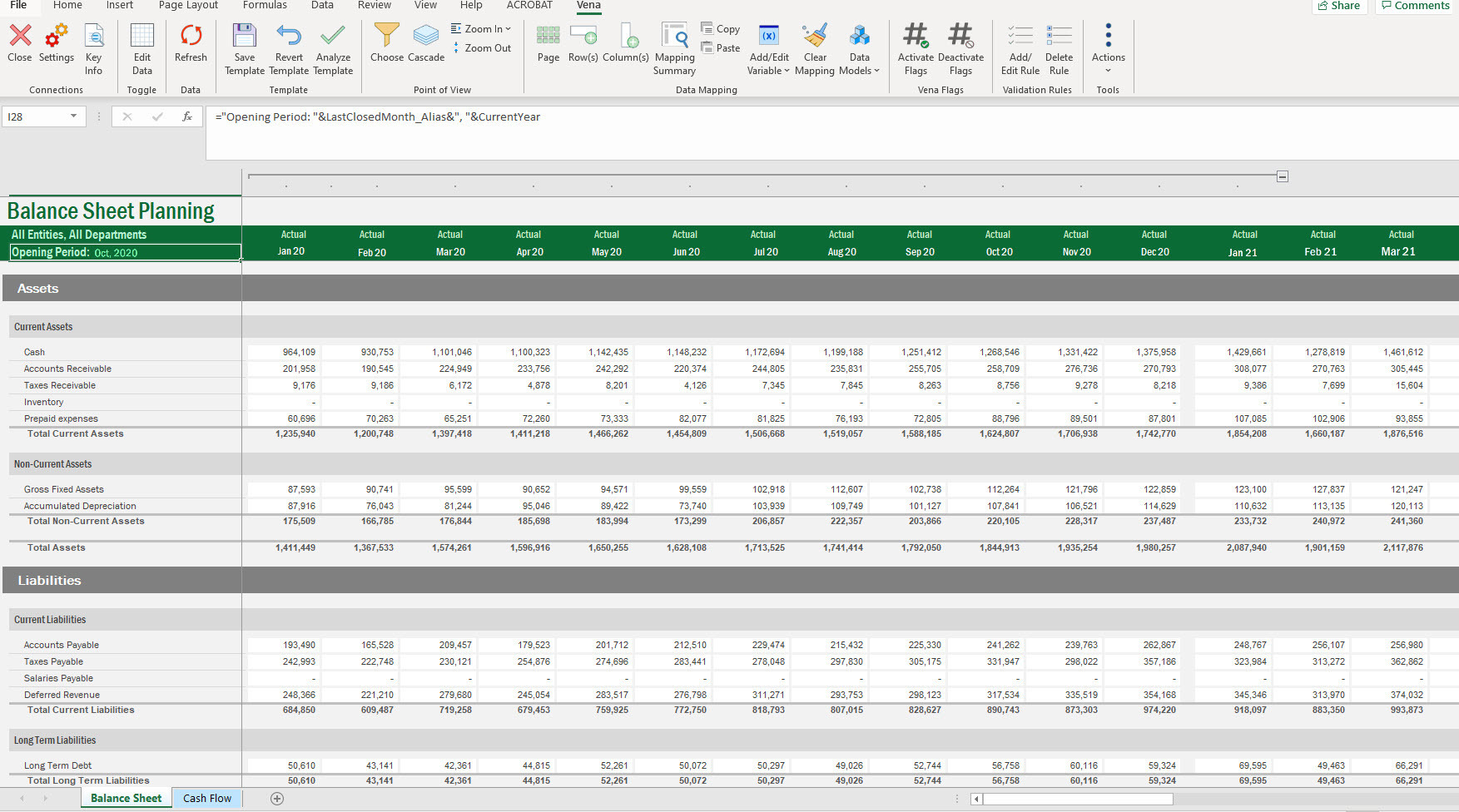Expand the Name Box dropdown arrow

click(73, 116)
